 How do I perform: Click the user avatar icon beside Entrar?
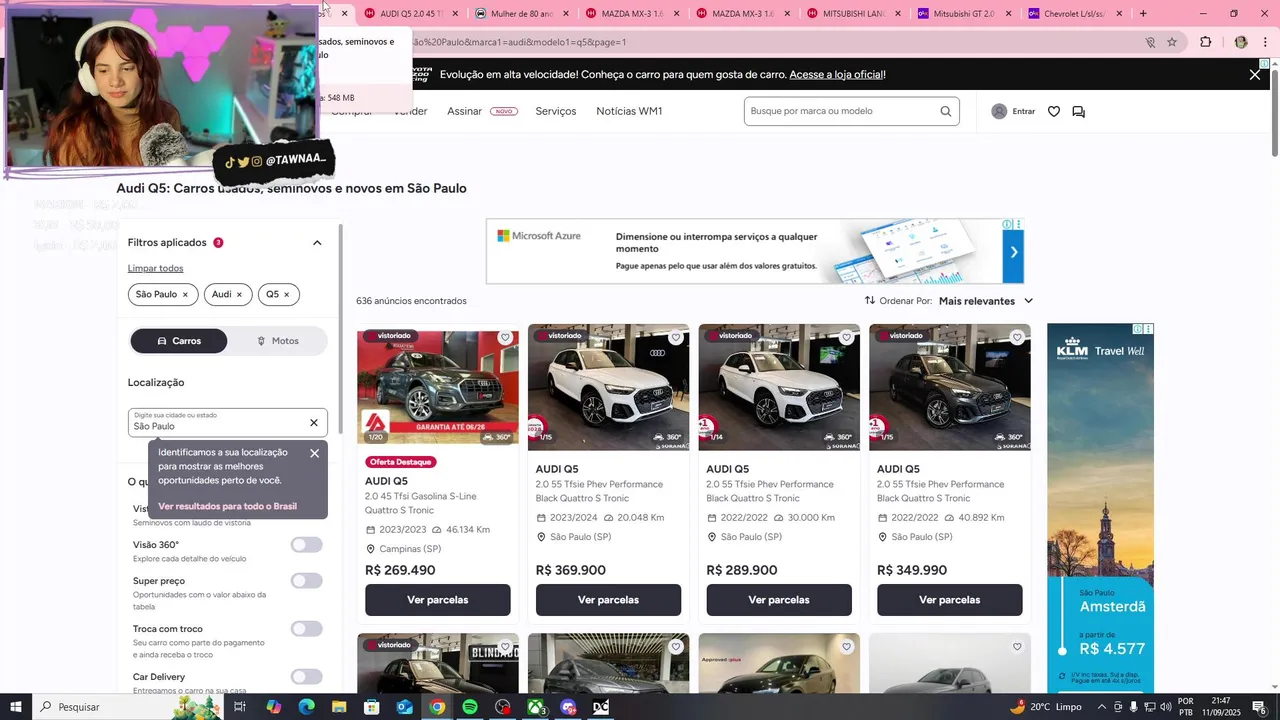point(999,111)
